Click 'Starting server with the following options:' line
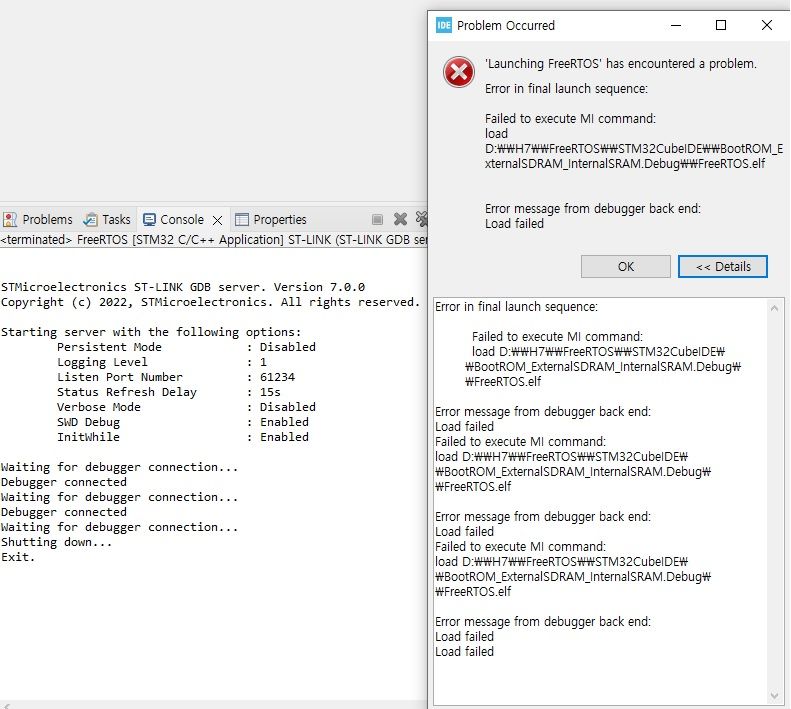 (x=151, y=332)
